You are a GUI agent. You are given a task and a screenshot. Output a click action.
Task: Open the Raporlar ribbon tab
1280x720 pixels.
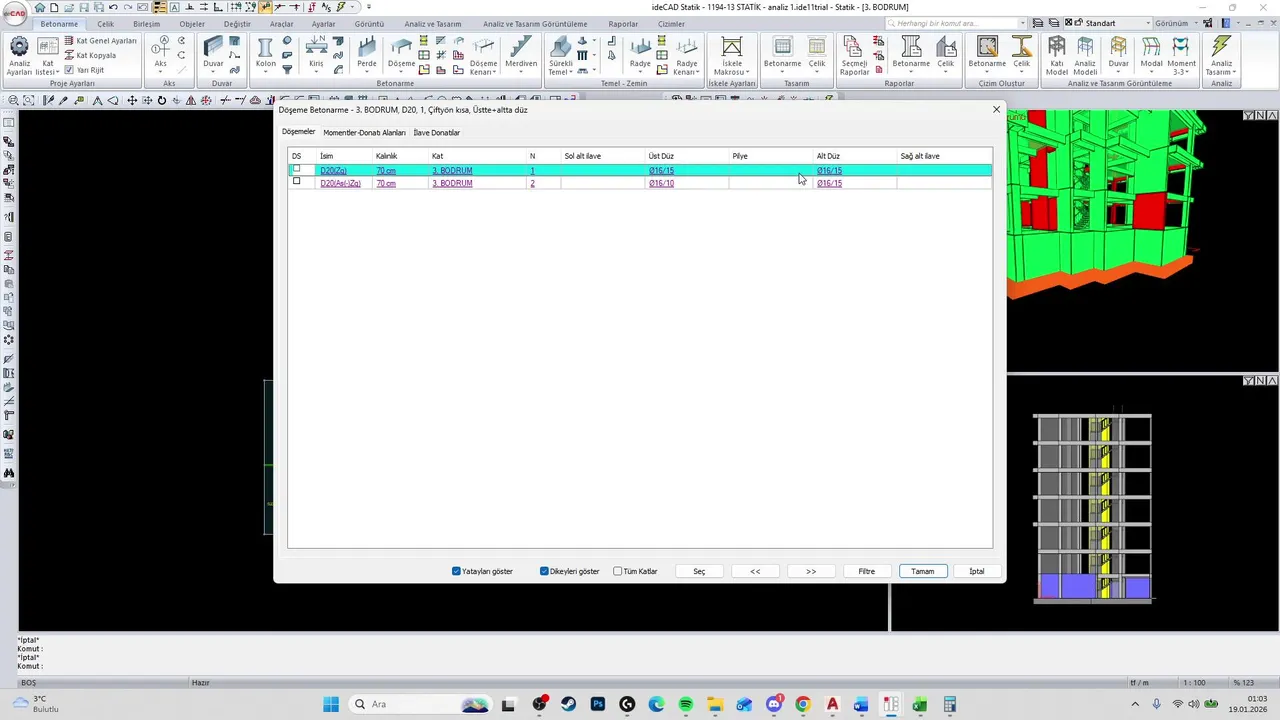click(623, 24)
